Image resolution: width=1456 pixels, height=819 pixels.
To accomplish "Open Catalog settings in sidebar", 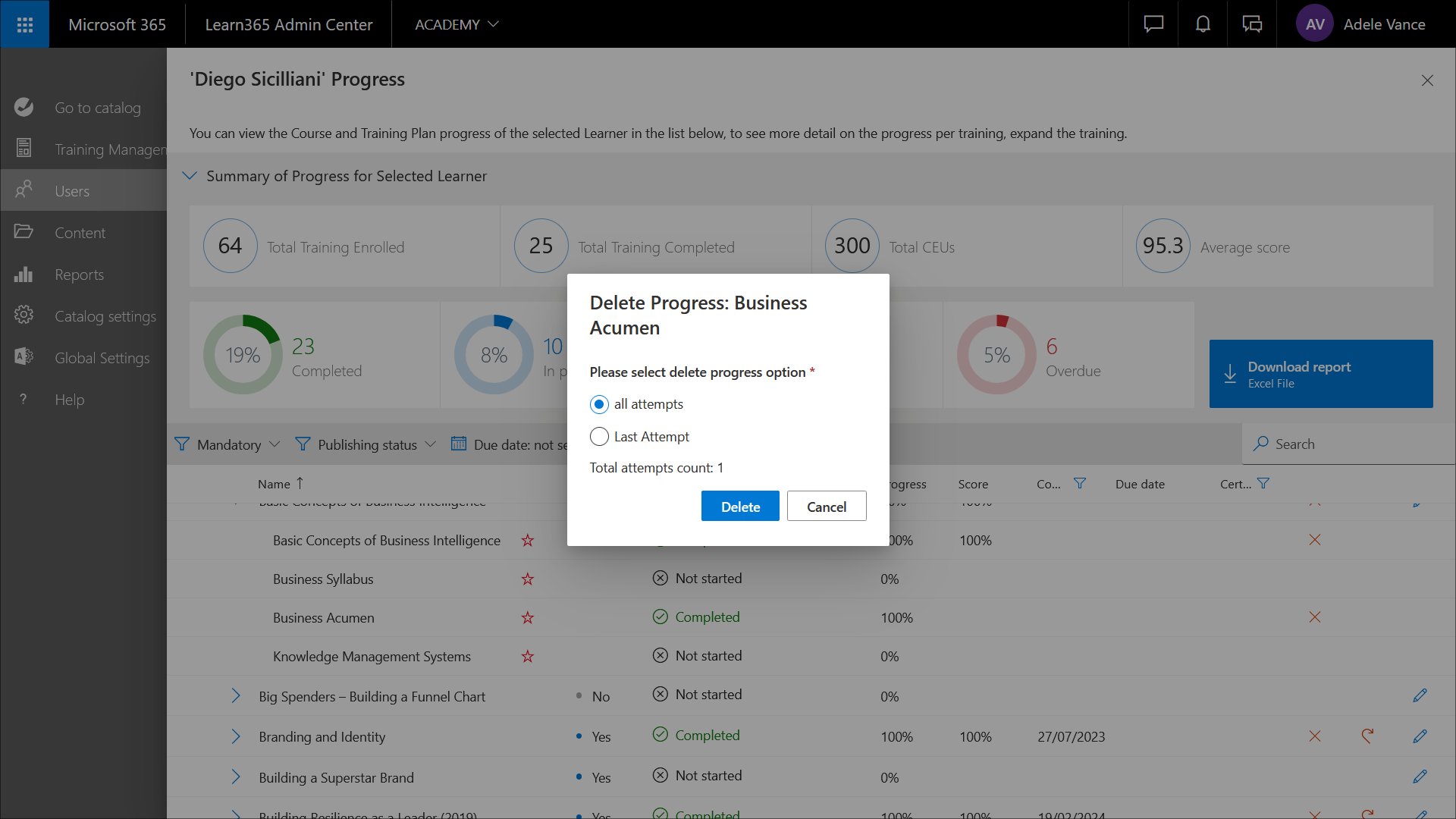I will click(x=105, y=316).
